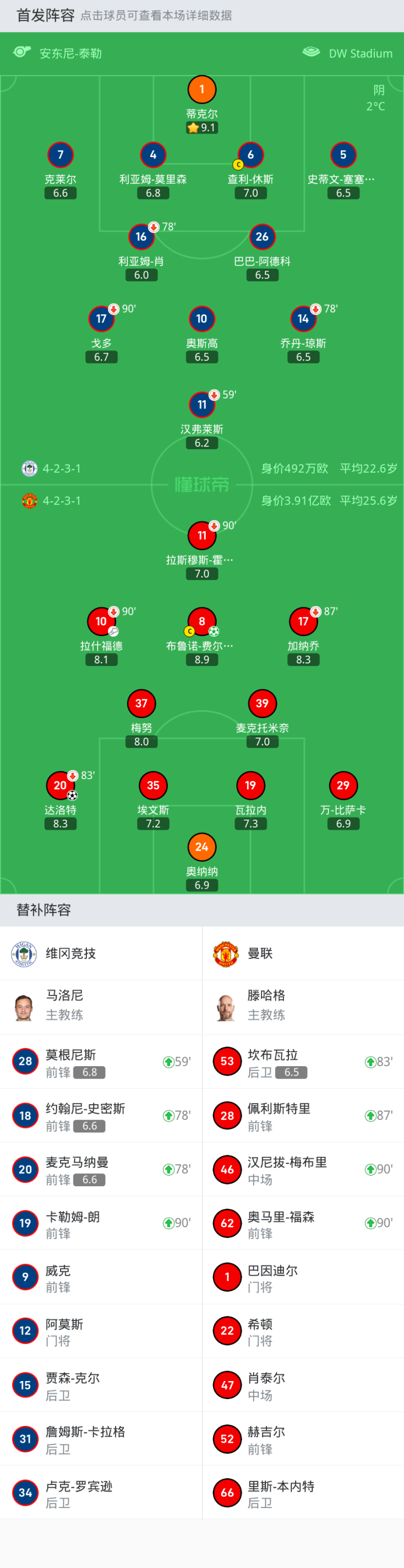Image resolution: width=404 pixels, height=1568 pixels.
Task: Click Wigan crest beside top 4-2-3-1
Action: click(x=29, y=469)
